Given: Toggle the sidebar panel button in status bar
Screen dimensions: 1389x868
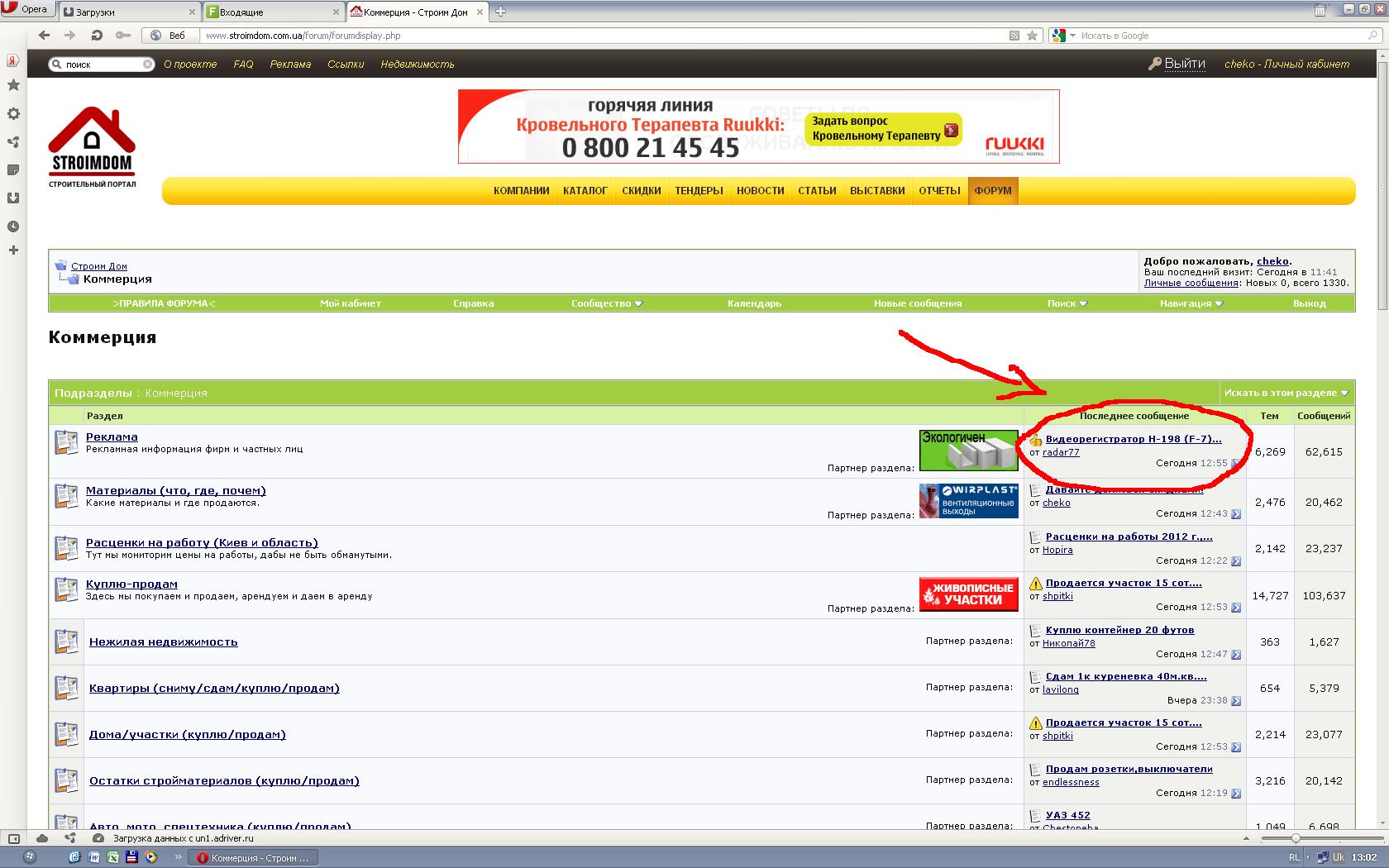Looking at the screenshot, I should tap(14, 838).
